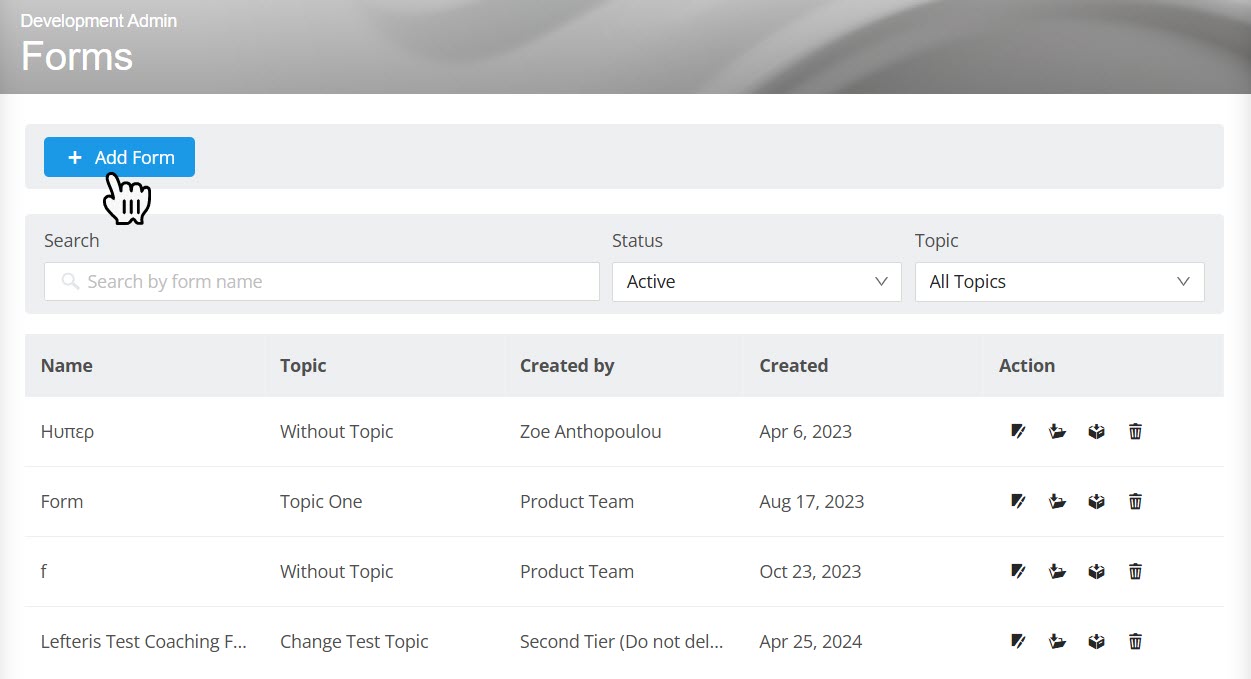Open the Status dropdown showing Active

[x=756, y=282]
